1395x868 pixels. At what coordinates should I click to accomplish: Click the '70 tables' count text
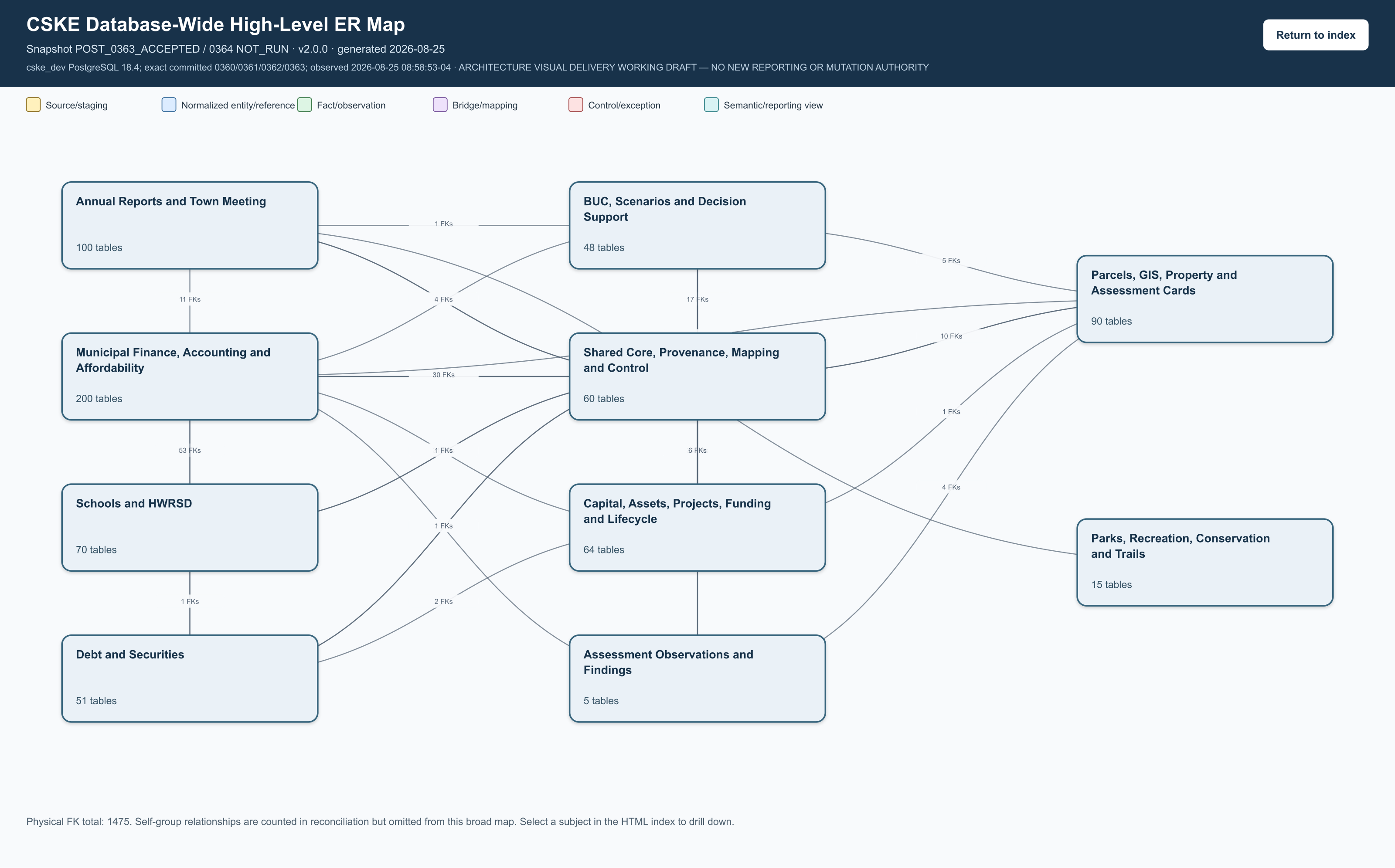coord(96,550)
